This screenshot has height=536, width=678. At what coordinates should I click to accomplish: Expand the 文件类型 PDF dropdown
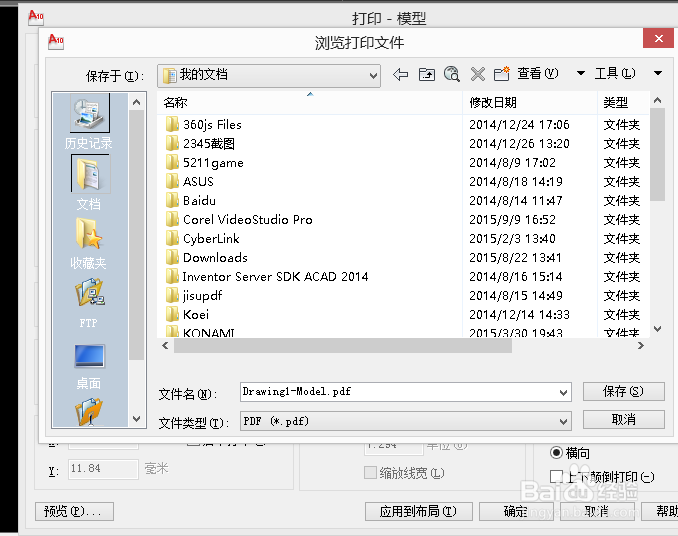(x=563, y=421)
